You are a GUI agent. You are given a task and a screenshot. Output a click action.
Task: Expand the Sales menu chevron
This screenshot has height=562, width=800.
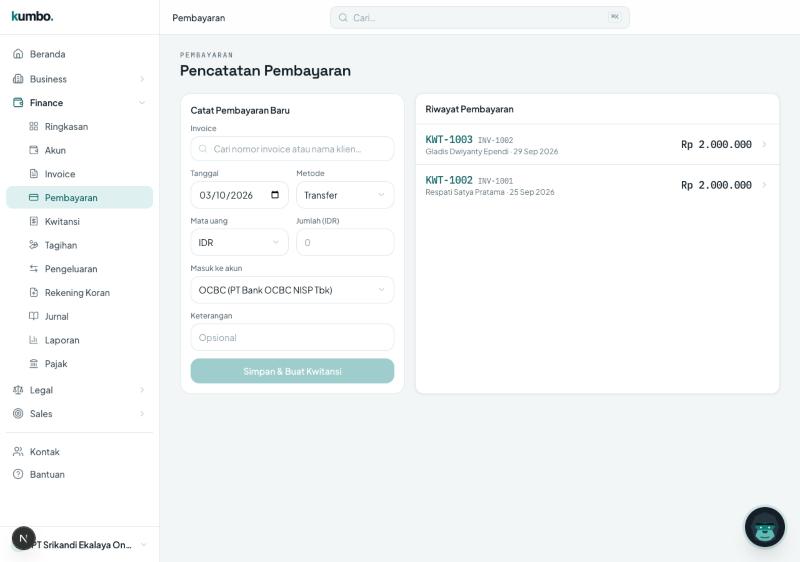click(142, 414)
